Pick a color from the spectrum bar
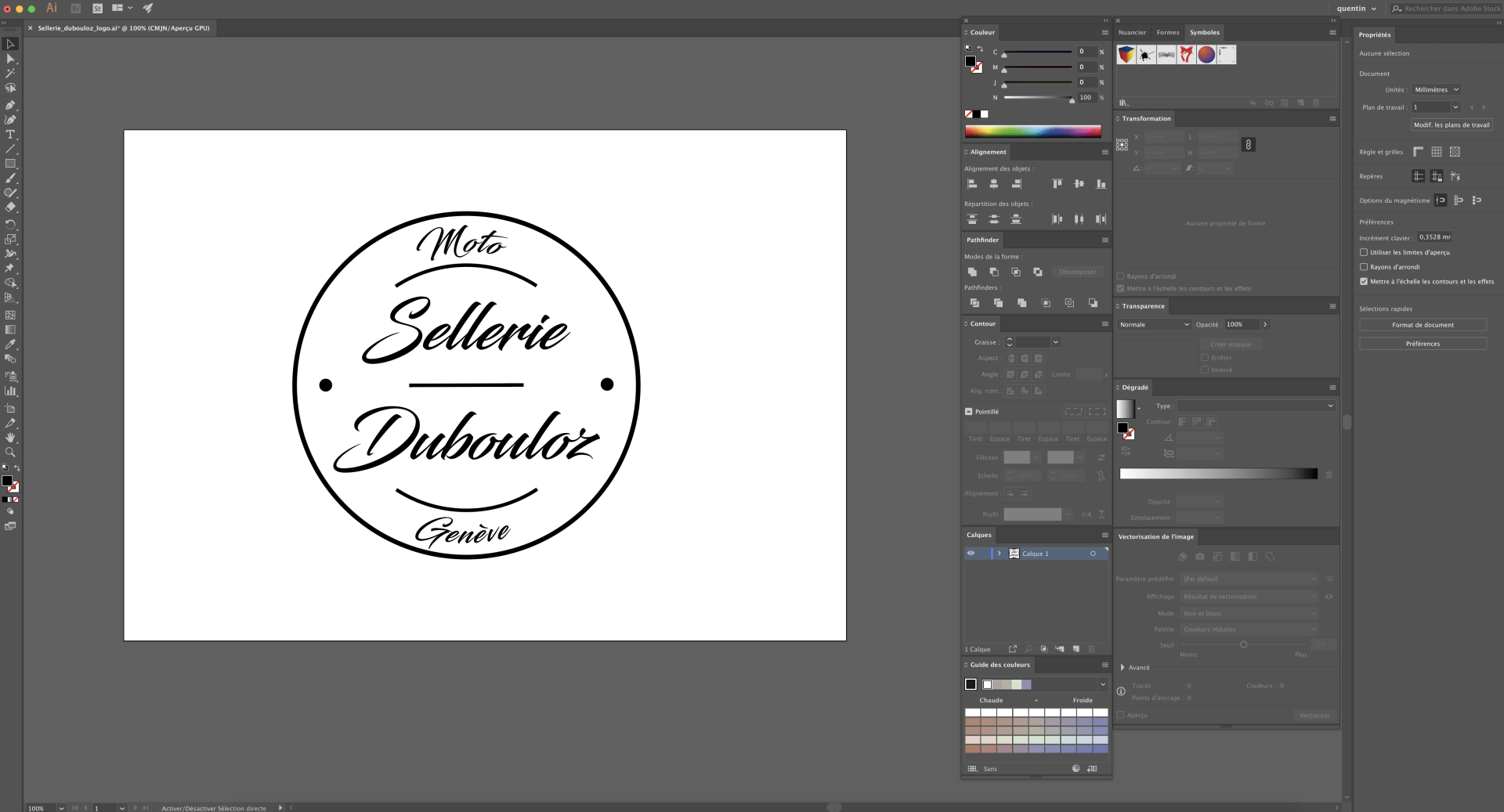Viewport: 1504px width, 812px height. pyautogui.click(x=1032, y=132)
